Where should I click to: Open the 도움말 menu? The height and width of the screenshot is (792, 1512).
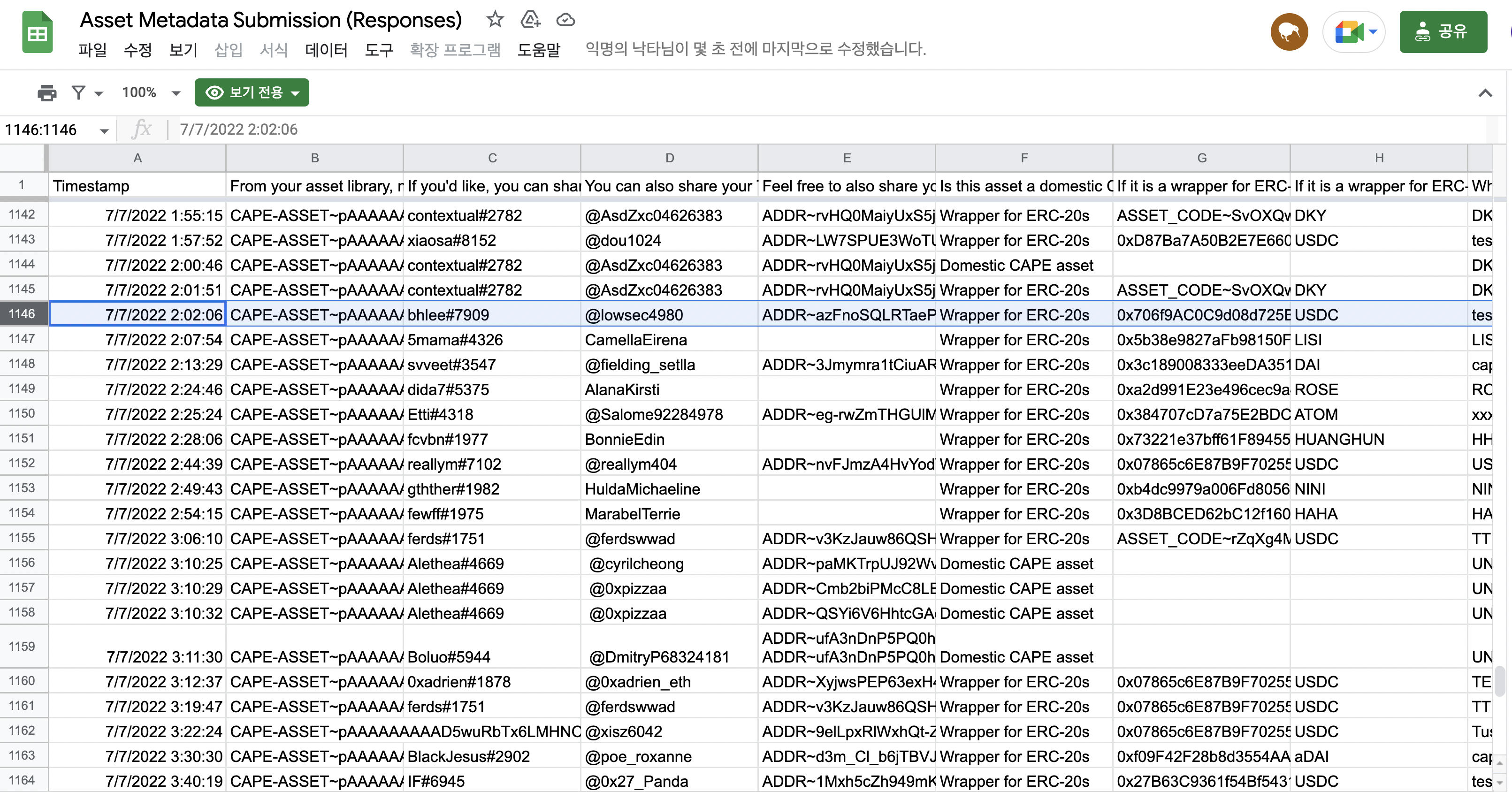click(538, 50)
